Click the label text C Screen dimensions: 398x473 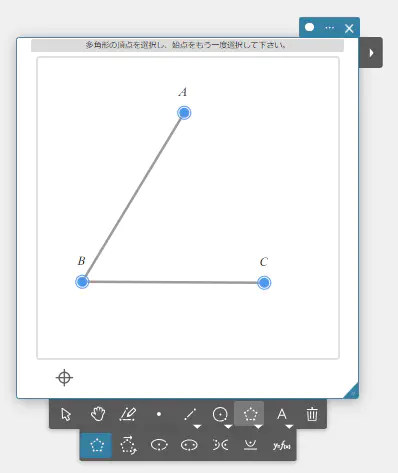[x=264, y=262]
